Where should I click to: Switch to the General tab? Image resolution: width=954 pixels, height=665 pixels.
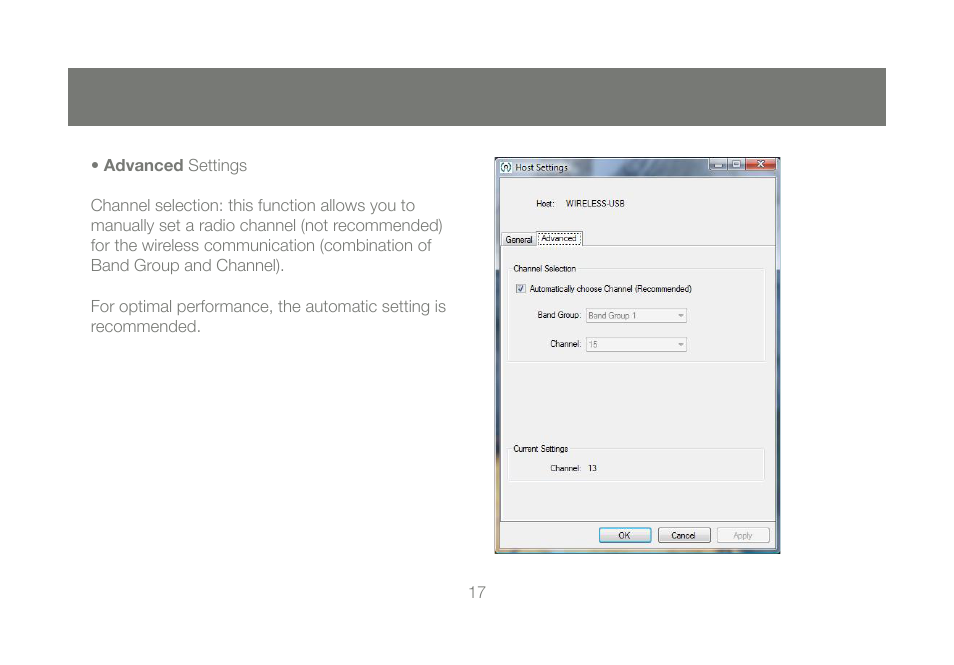tap(518, 239)
